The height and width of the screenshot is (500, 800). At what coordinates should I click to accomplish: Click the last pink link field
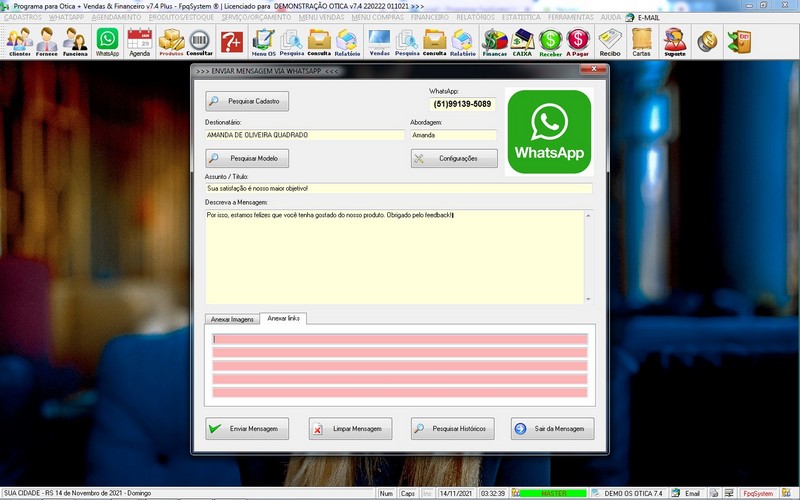(400, 392)
